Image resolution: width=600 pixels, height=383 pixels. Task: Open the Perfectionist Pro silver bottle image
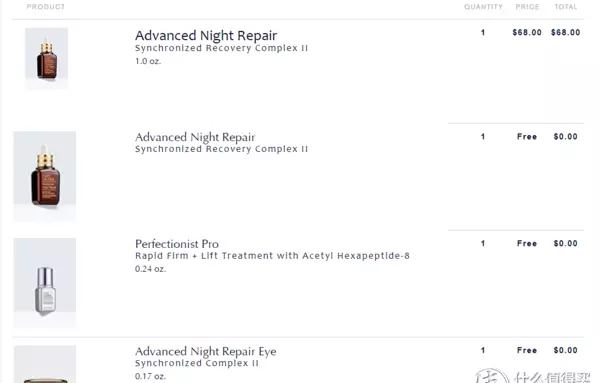click(45, 283)
